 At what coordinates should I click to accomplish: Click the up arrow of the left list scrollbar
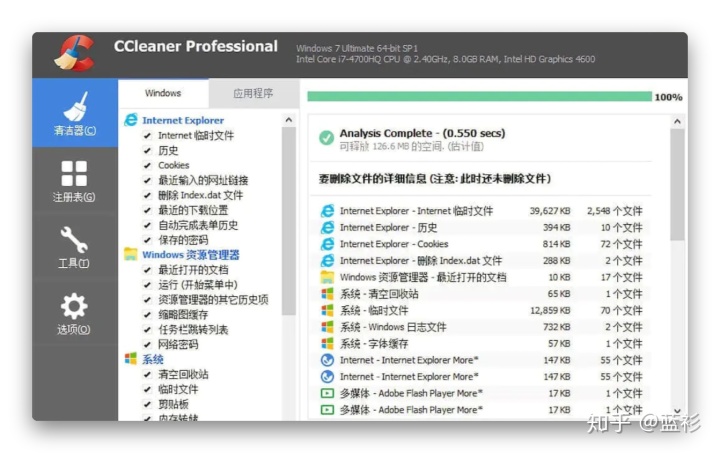pyautogui.click(x=288, y=120)
